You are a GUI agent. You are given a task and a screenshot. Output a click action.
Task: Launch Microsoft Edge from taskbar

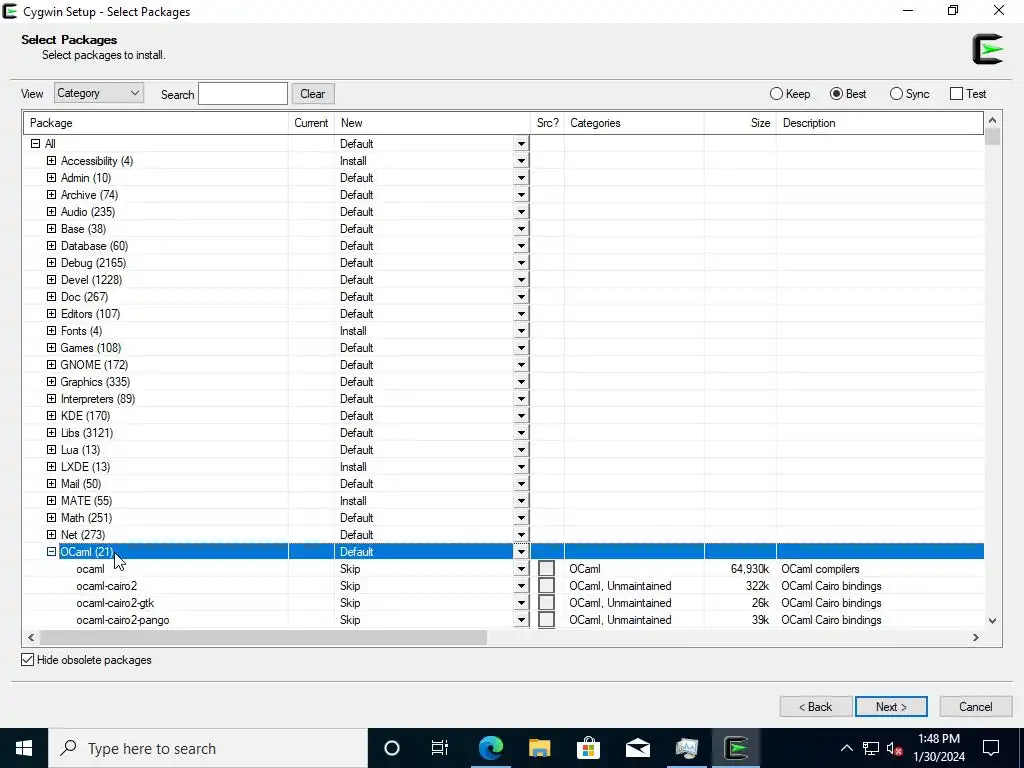490,748
